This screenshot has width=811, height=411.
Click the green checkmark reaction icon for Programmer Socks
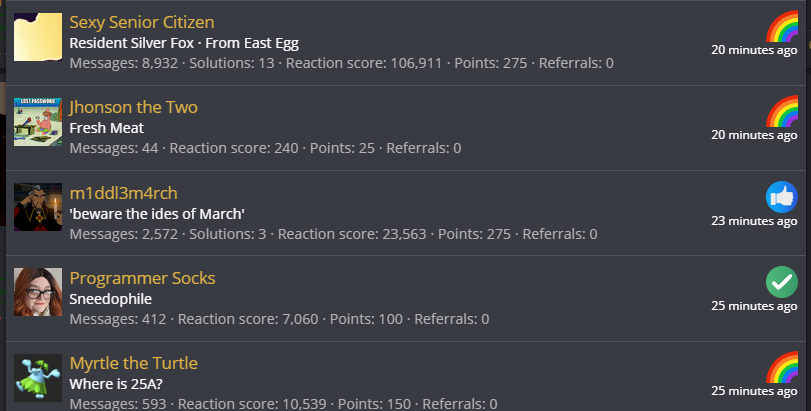(782, 282)
